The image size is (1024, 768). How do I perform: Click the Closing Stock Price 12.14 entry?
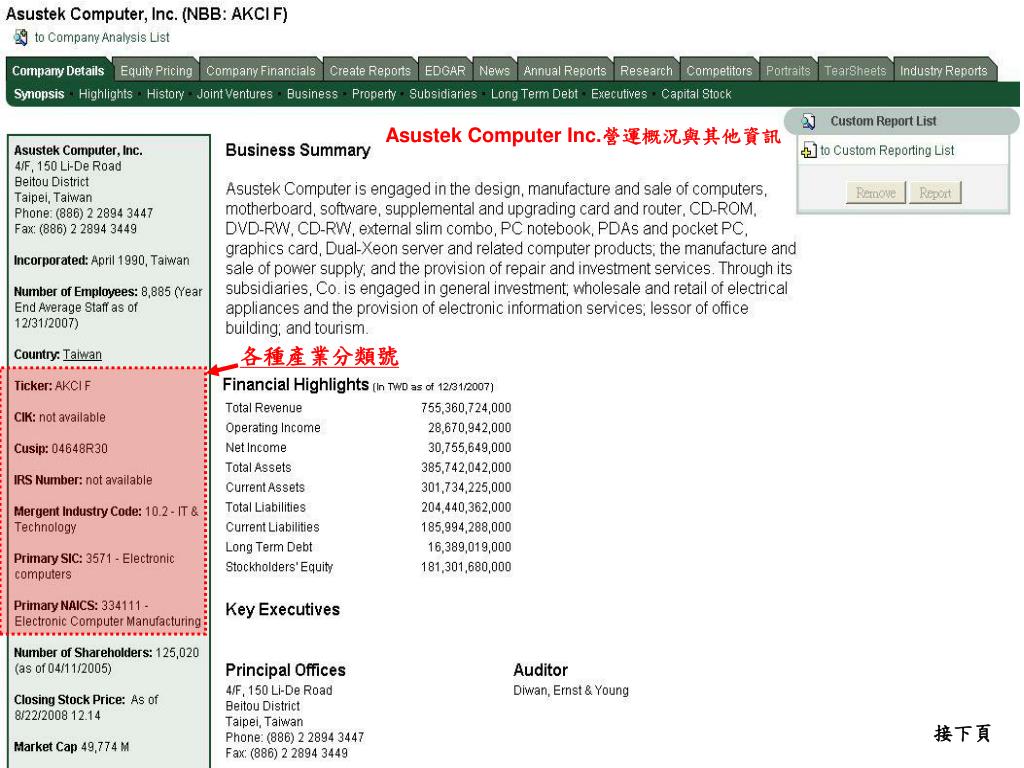point(86,707)
